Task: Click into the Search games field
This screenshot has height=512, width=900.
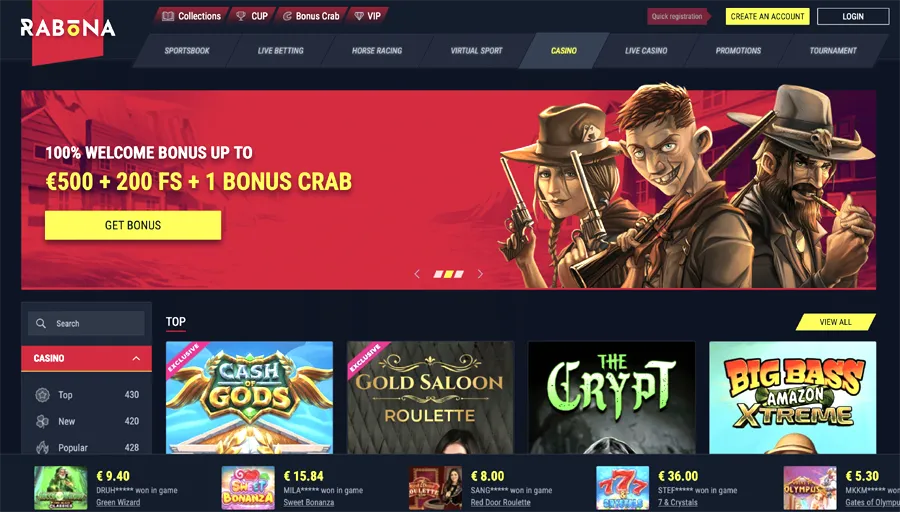Action: (x=86, y=323)
